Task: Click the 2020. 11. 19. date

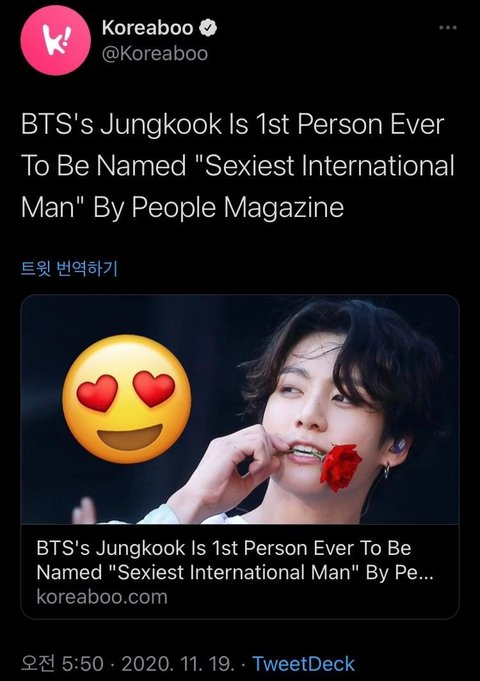Action: [x=177, y=664]
